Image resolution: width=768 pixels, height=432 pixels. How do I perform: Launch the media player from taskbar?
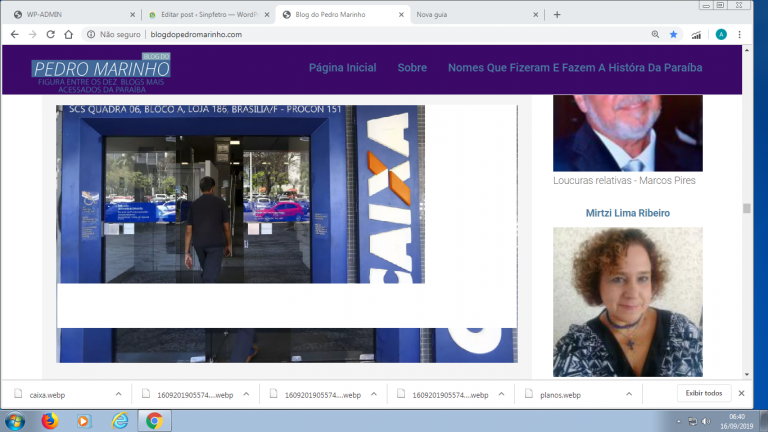click(84, 421)
